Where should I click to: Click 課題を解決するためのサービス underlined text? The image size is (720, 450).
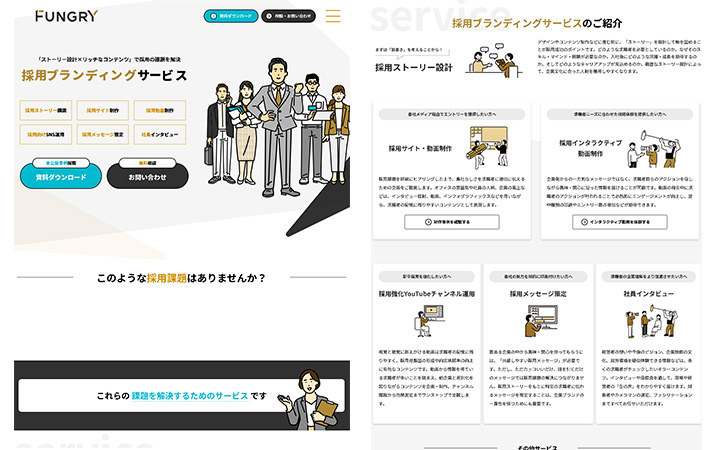[x=190, y=396]
